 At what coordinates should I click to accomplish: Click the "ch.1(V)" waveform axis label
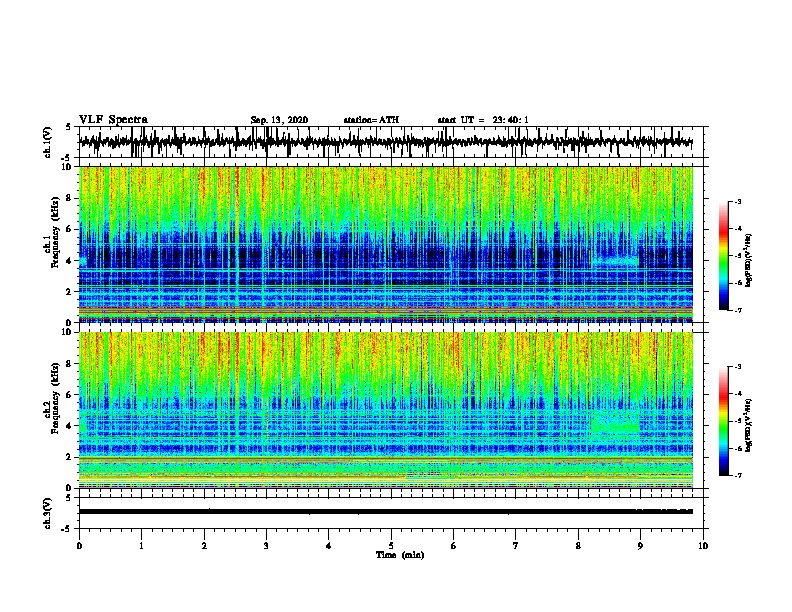(48, 142)
